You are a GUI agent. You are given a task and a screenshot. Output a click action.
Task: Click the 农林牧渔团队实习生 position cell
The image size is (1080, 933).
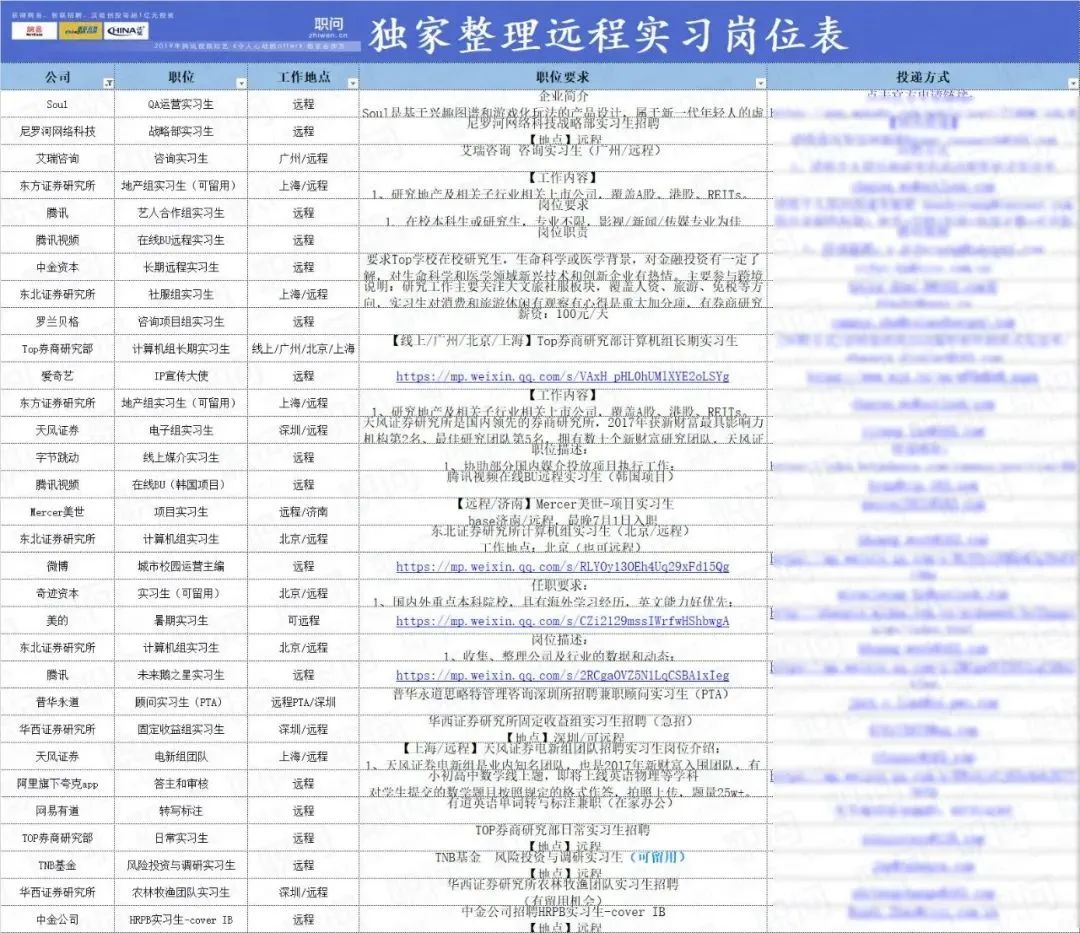click(x=180, y=892)
